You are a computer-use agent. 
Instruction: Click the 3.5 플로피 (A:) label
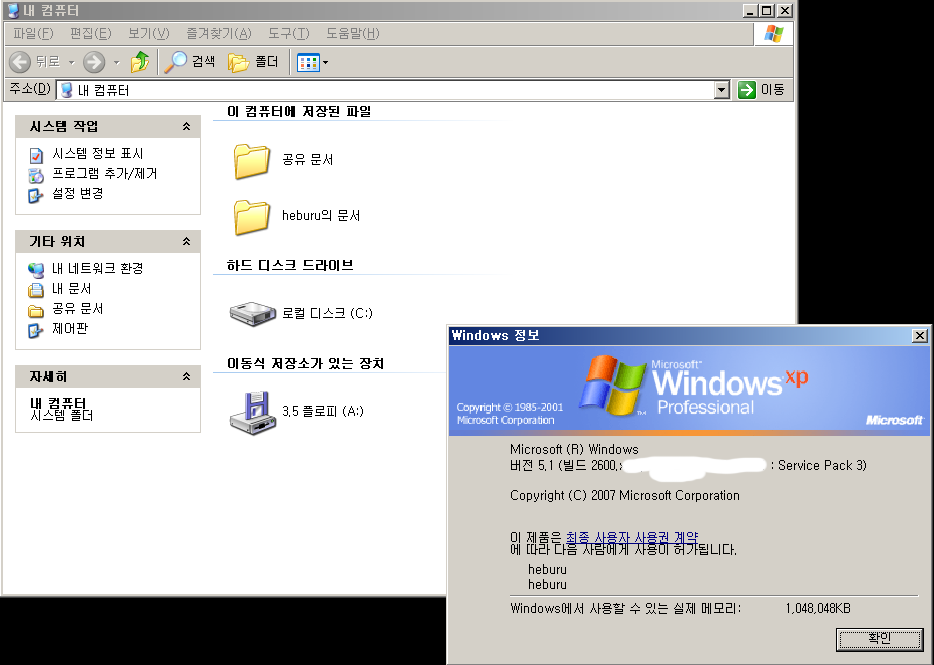323,411
